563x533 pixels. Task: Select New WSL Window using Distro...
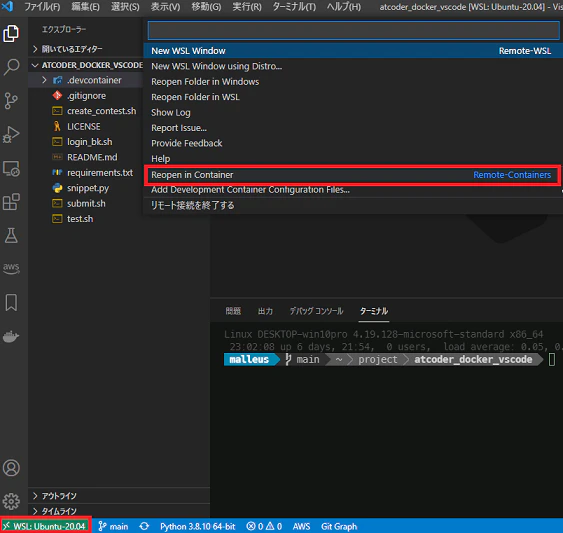pos(353,66)
